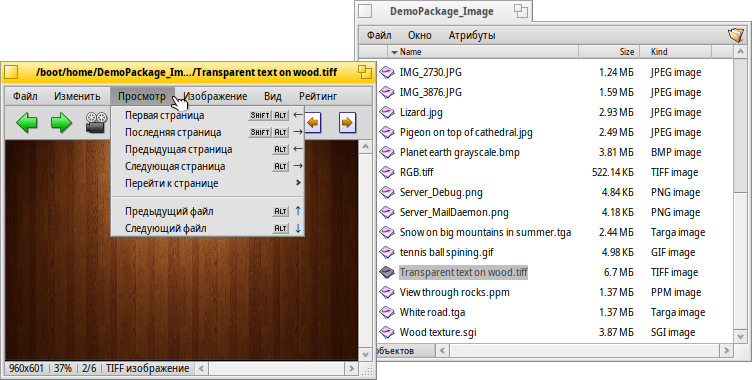This screenshot has height=380, width=752.
Task: Click the right arrow of the image horizontal scrollbar
Action: click(x=352, y=368)
